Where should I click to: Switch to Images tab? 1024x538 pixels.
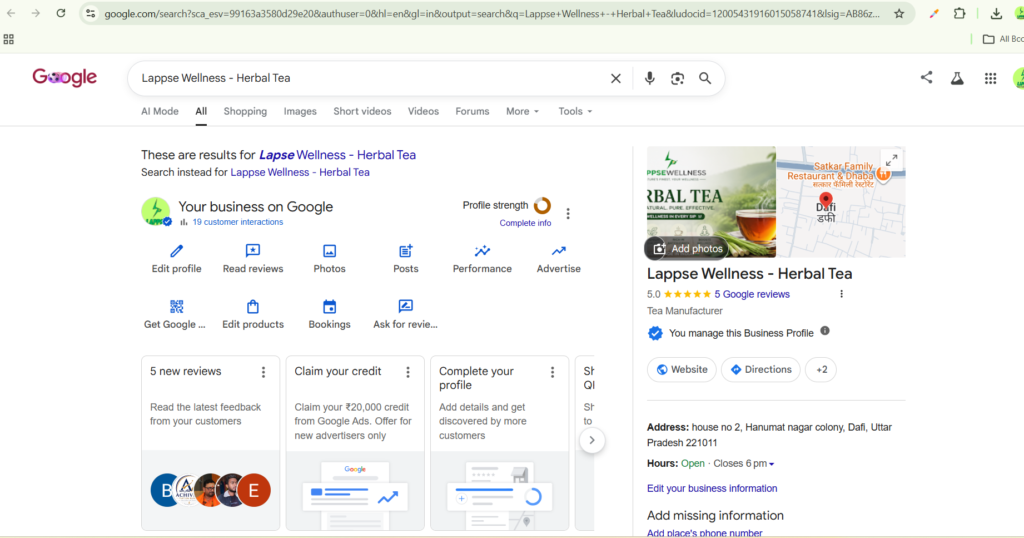(x=300, y=112)
